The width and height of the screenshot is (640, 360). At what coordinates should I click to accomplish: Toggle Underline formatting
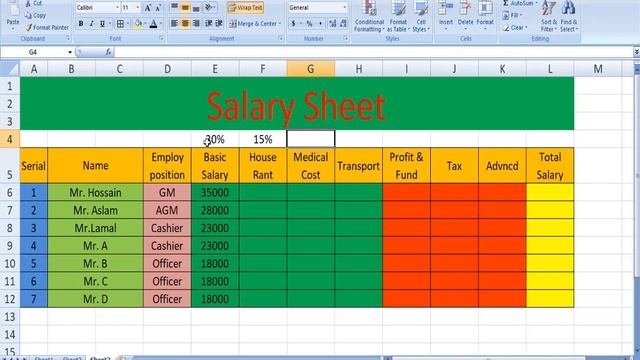(x=102, y=24)
